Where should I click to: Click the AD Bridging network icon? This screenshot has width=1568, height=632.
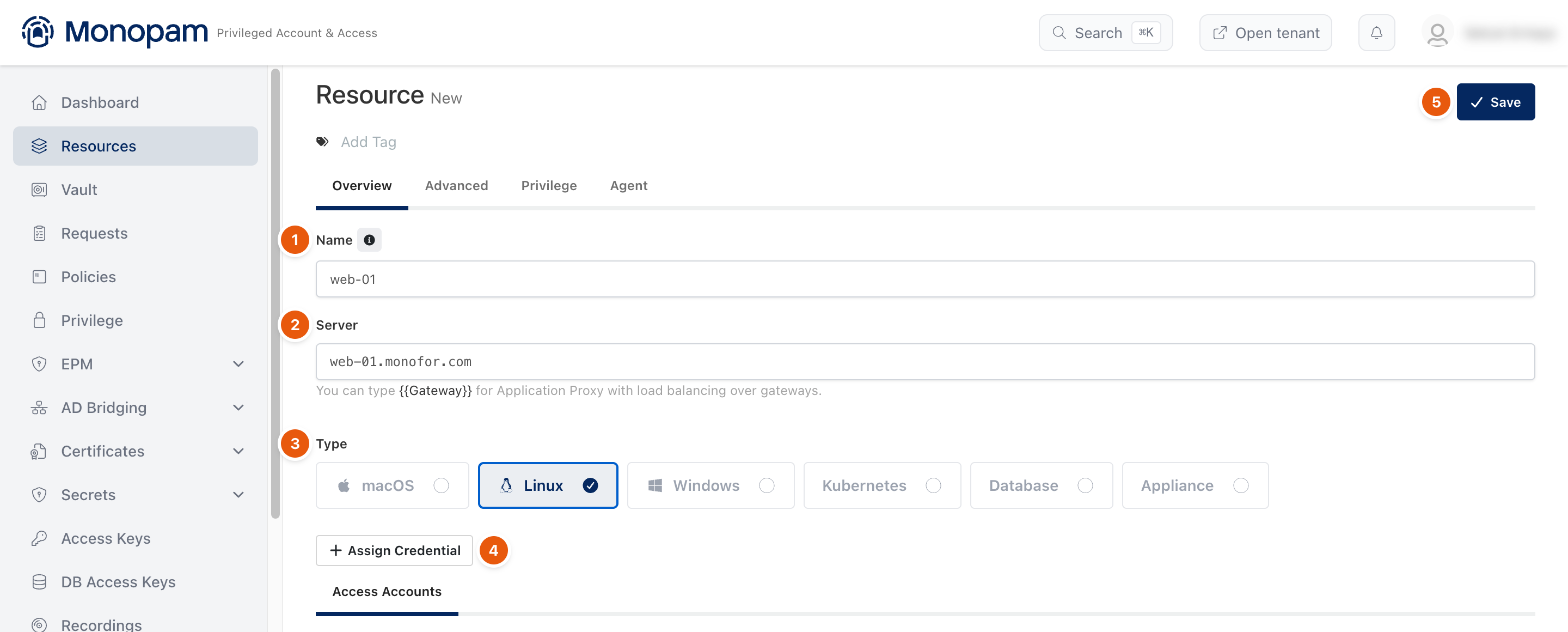coord(39,408)
